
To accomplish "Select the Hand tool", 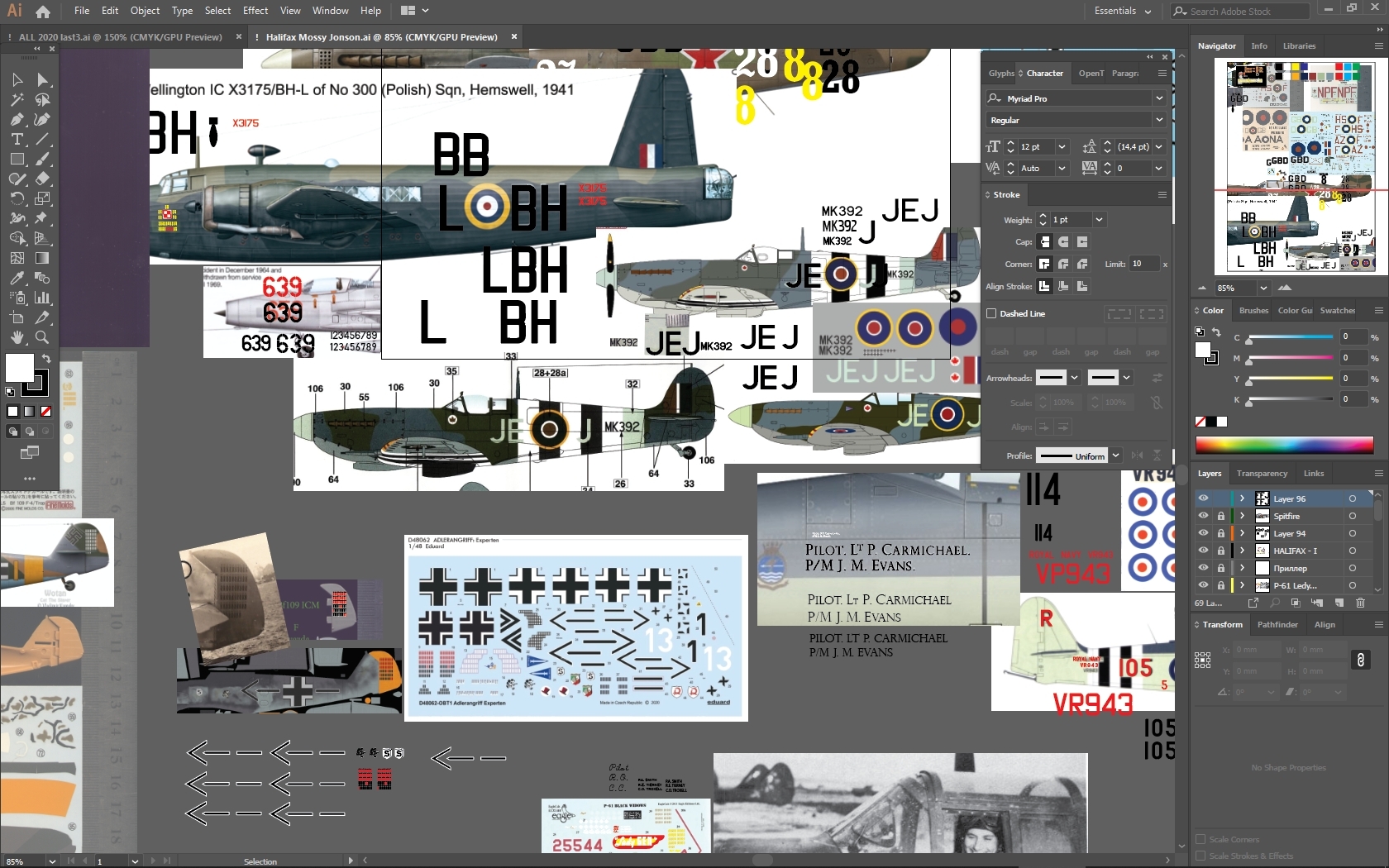I will pyautogui.click(x=17, y=337).
